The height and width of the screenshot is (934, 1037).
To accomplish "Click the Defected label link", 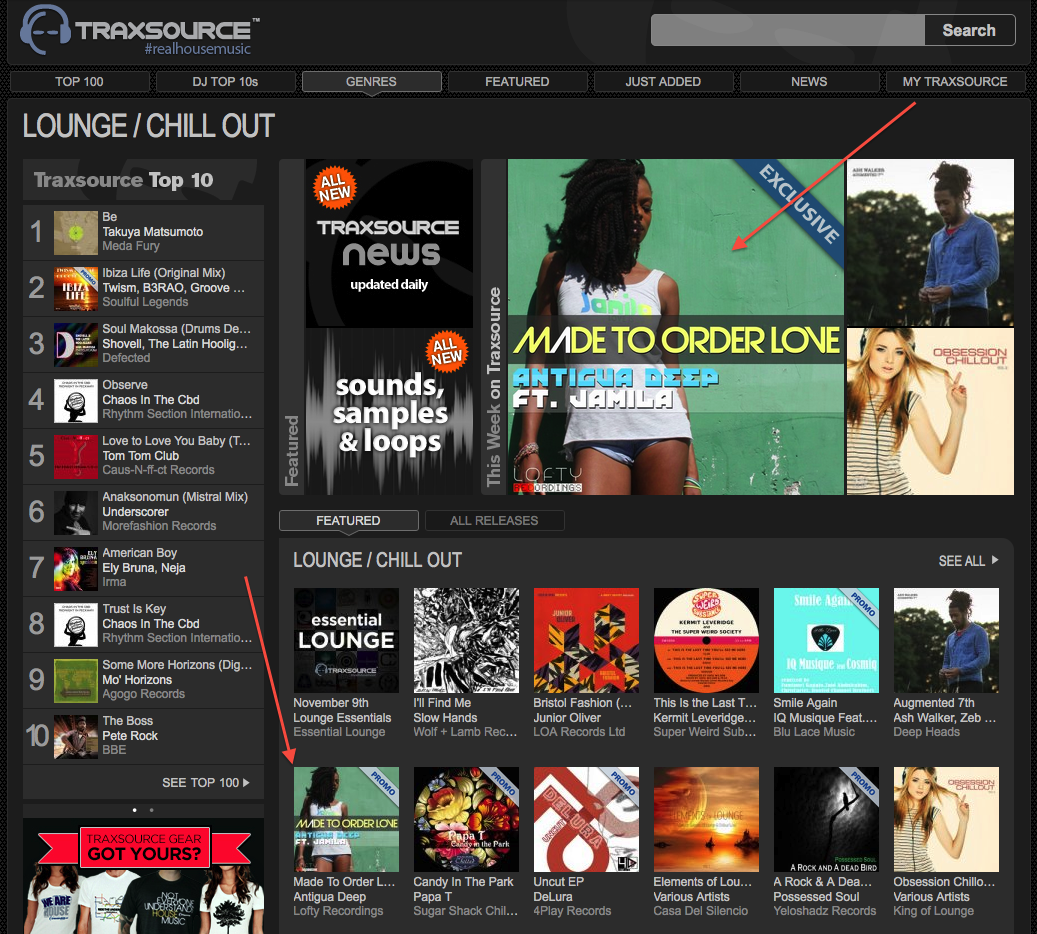I will (x=126, y=358).
